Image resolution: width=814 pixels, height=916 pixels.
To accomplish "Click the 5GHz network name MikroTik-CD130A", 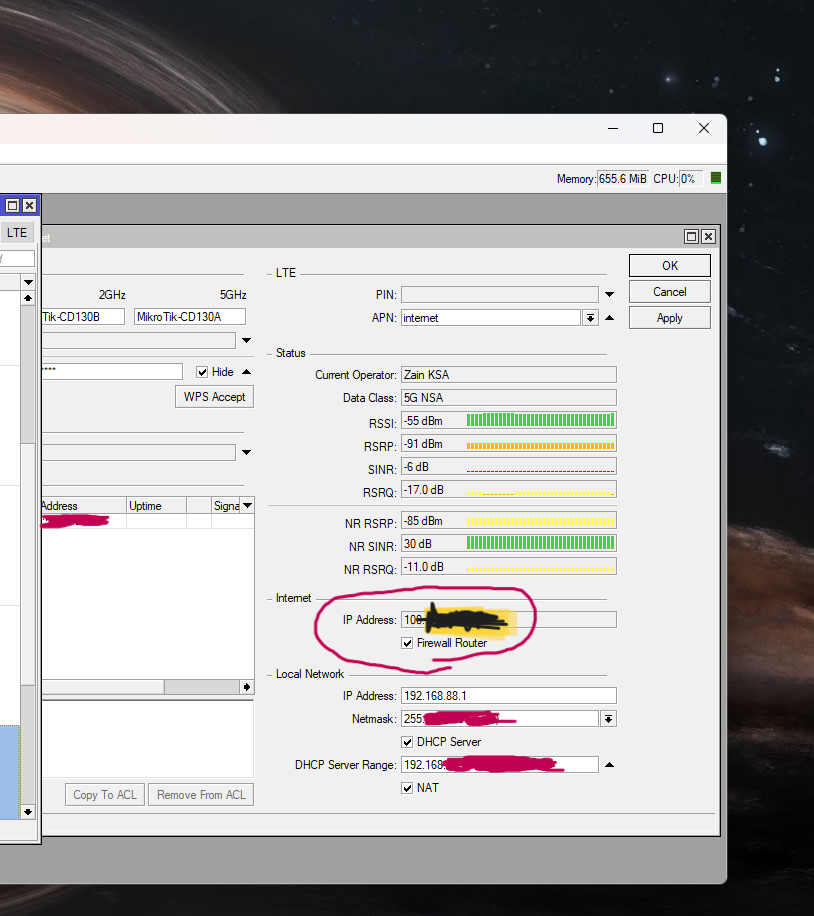I will click(189, 317).
